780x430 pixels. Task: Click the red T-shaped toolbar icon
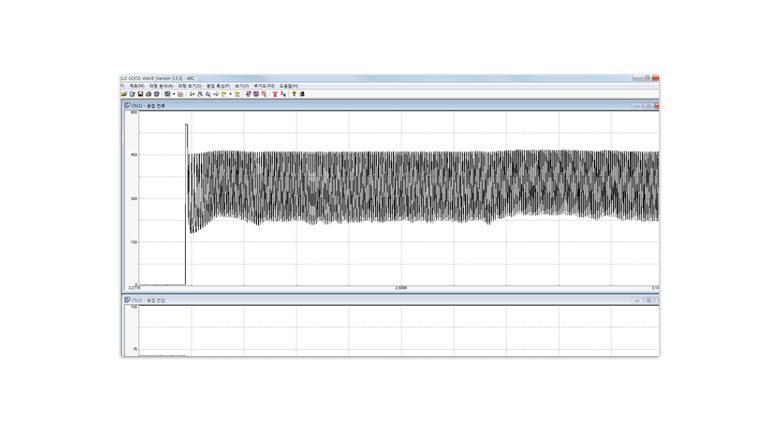pyautogui.click(x=275, y=94)
